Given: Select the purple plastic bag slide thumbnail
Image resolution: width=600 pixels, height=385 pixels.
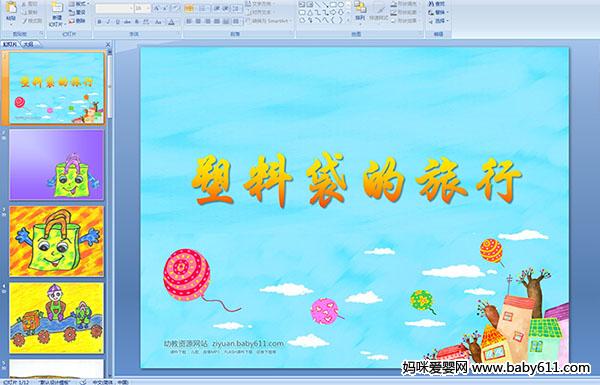Looking at the screenshot, I should point(57,165).
